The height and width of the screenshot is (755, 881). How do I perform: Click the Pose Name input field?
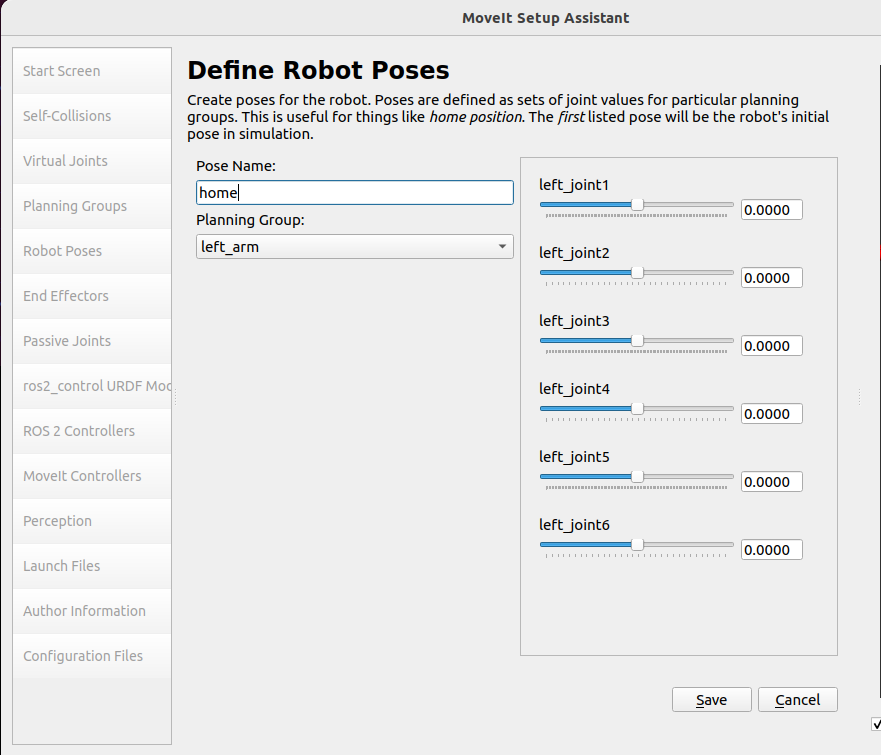(355, 193)
